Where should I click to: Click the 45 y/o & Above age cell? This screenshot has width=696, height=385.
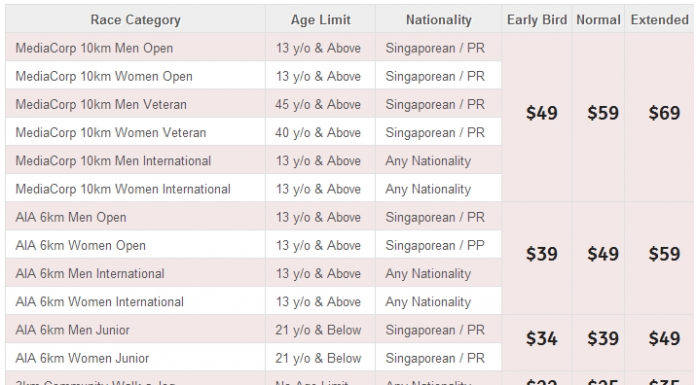(318, 104)
